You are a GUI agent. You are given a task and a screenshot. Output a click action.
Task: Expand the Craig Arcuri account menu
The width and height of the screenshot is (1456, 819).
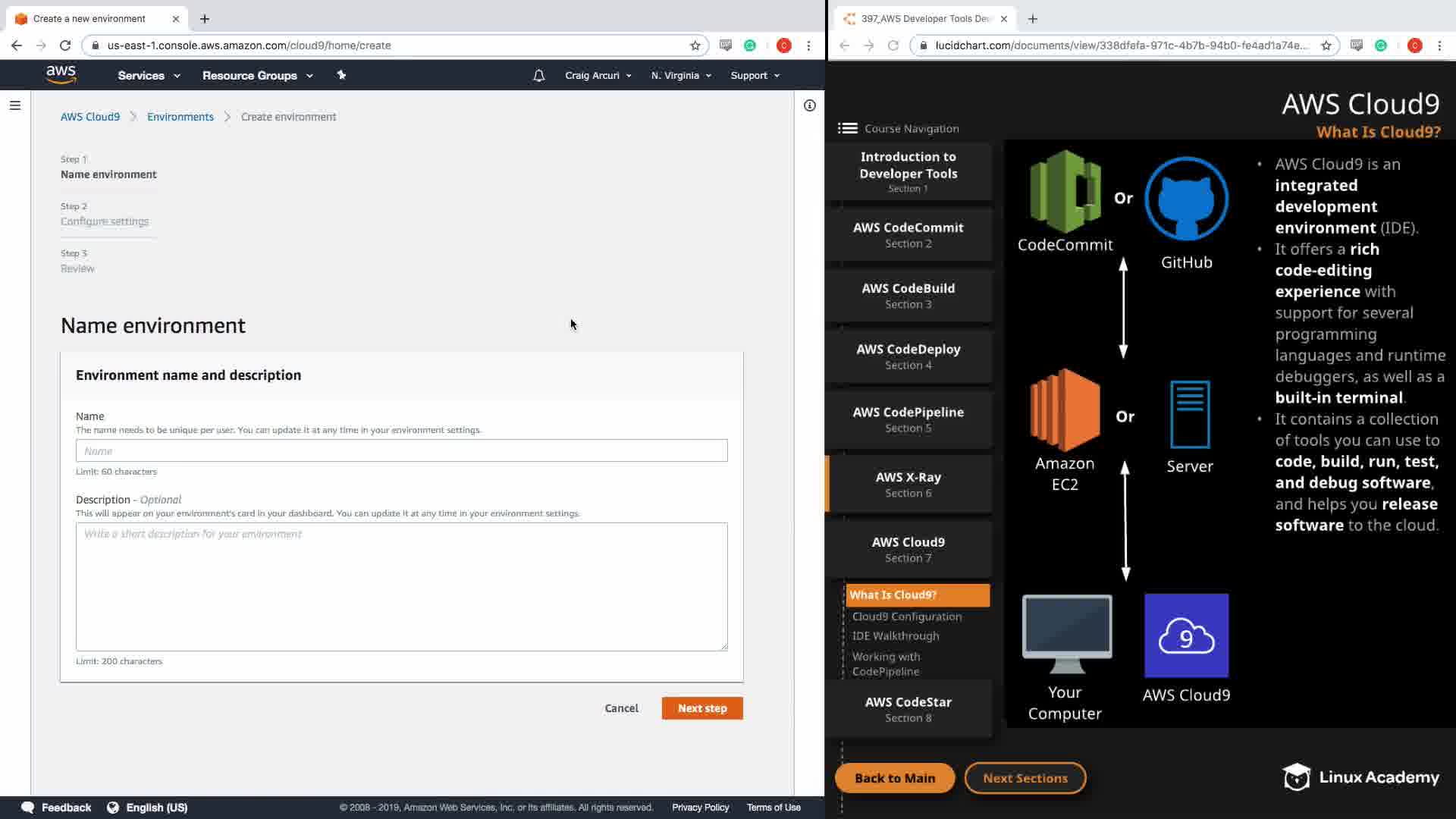pyautogui.click(x=598, y=76)
